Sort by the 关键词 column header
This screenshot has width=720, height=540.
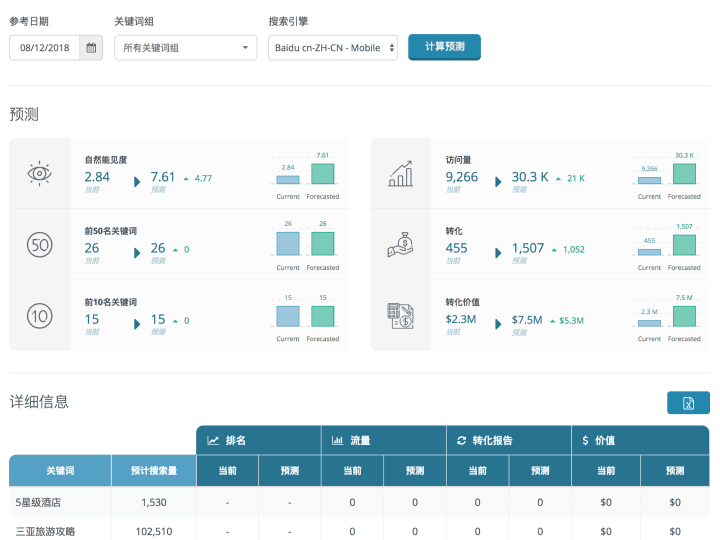click(60, 471)
